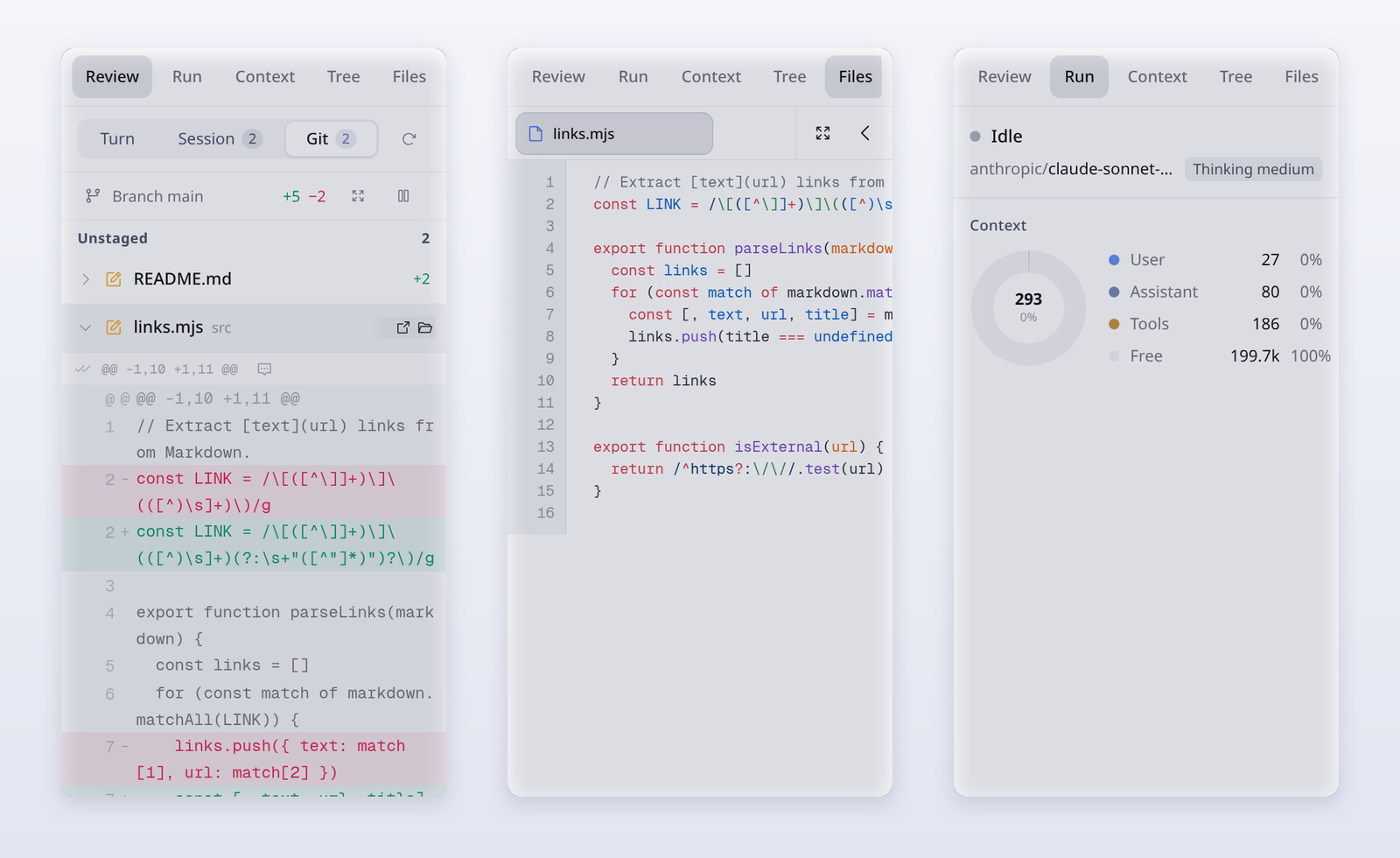Click the Thinking medium badge
This screenshot has width=1400, height=858.
coord(1253,169)
